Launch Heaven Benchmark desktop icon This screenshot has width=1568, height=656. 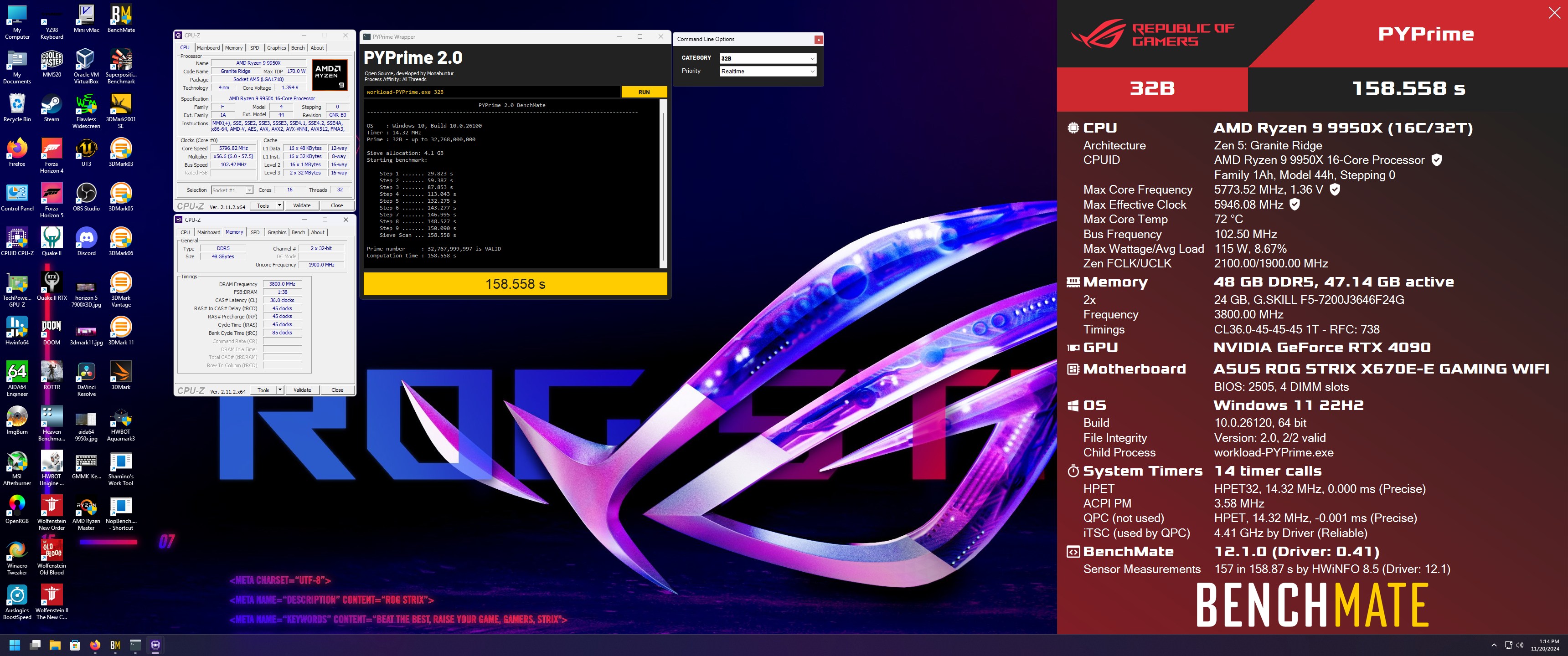point(52,424)
